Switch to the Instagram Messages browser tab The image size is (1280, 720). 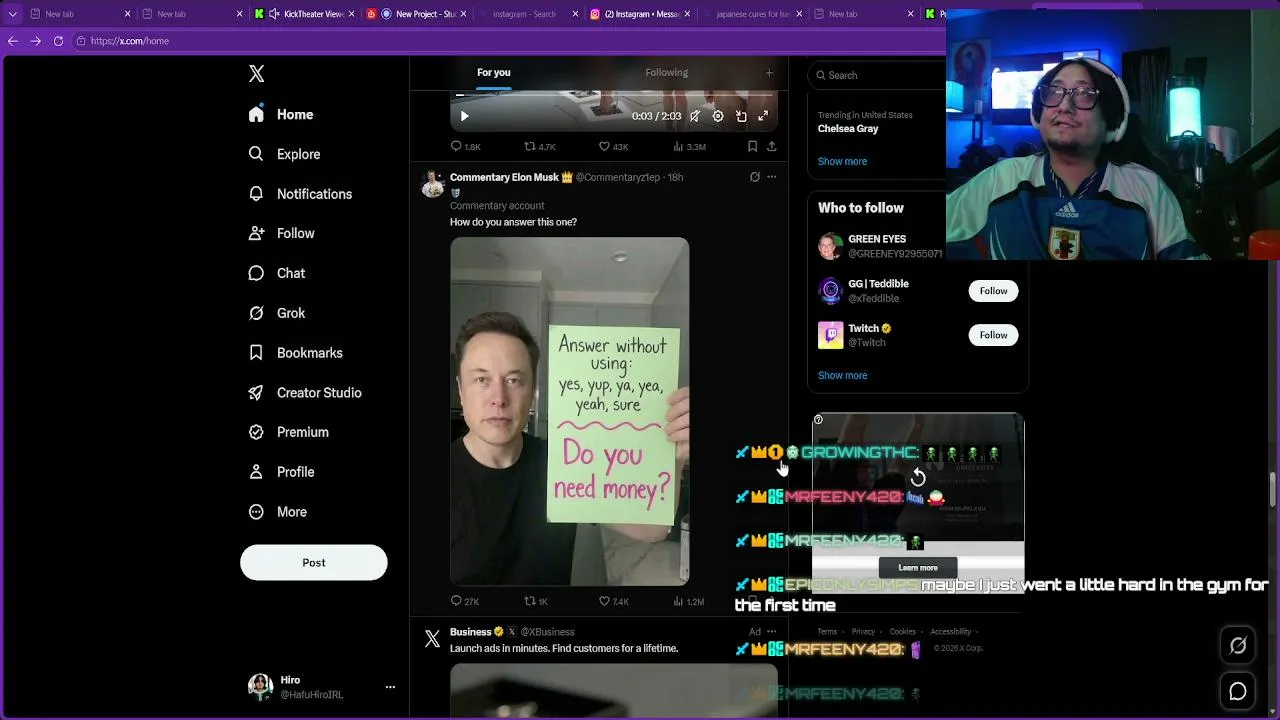coord(640,14)
